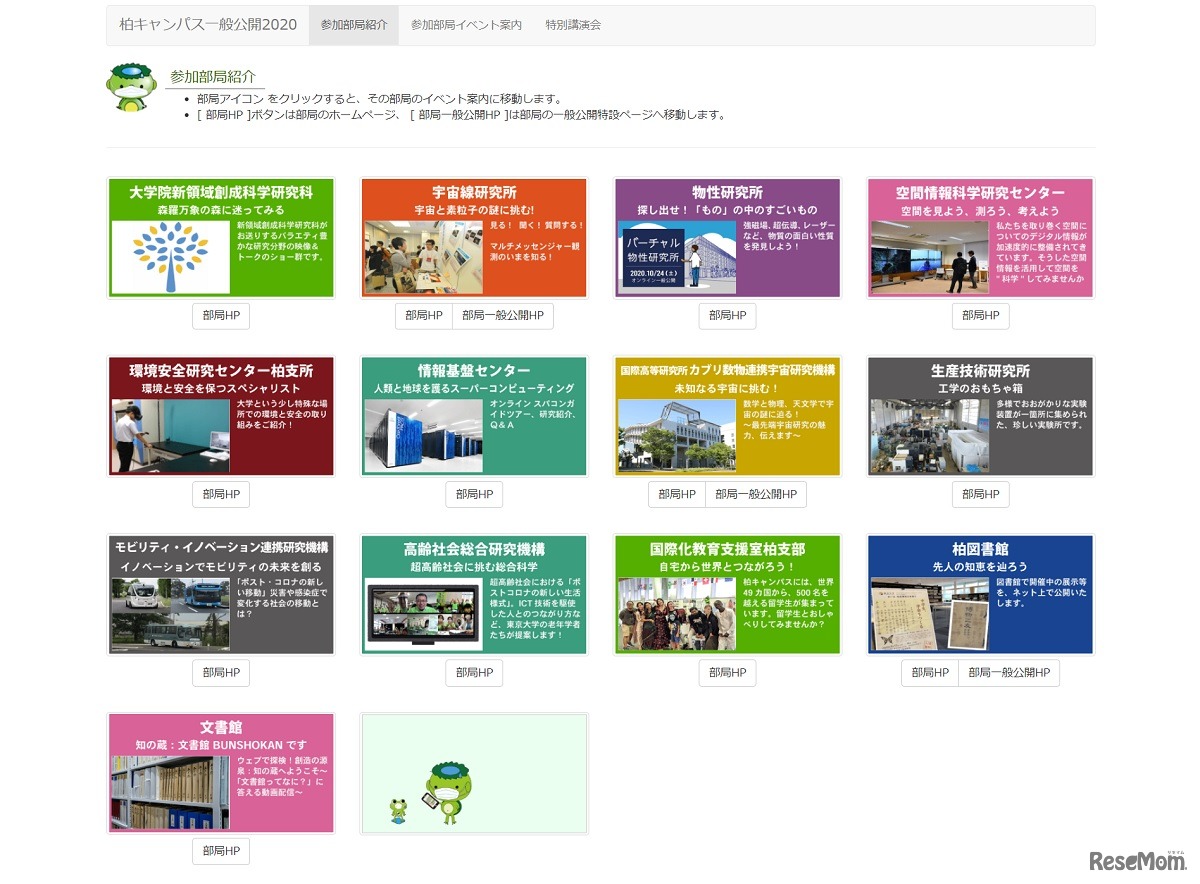Open the 空間情報科学研究センター card
The width and height of the screenshot is (1200, 884).
pyautogui.click(x=980, y=238)
